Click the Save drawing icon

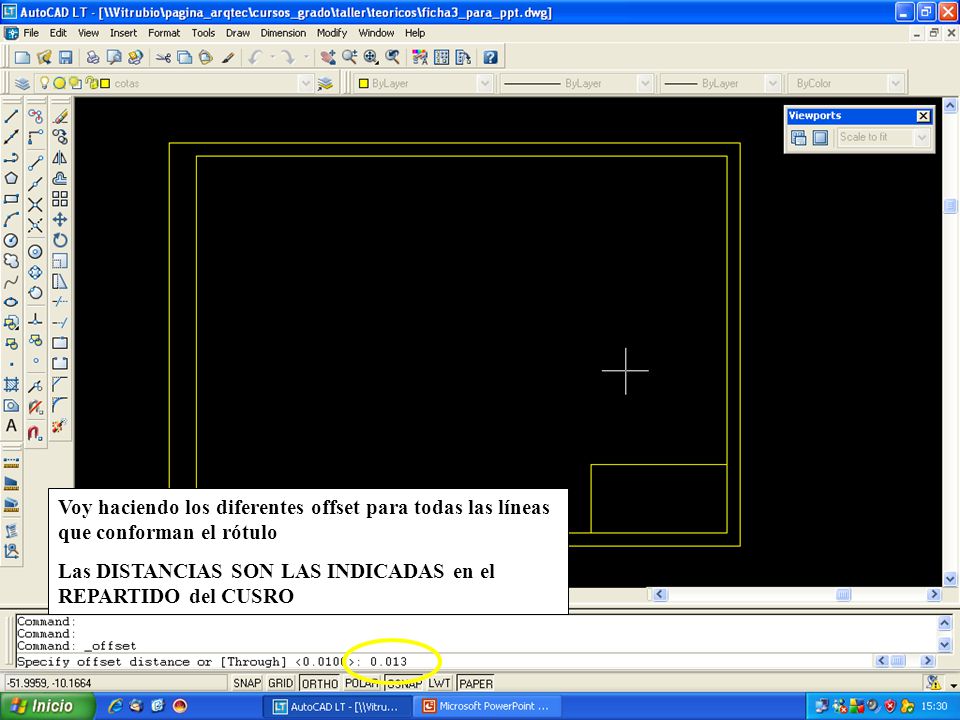(x=66, y=58)
